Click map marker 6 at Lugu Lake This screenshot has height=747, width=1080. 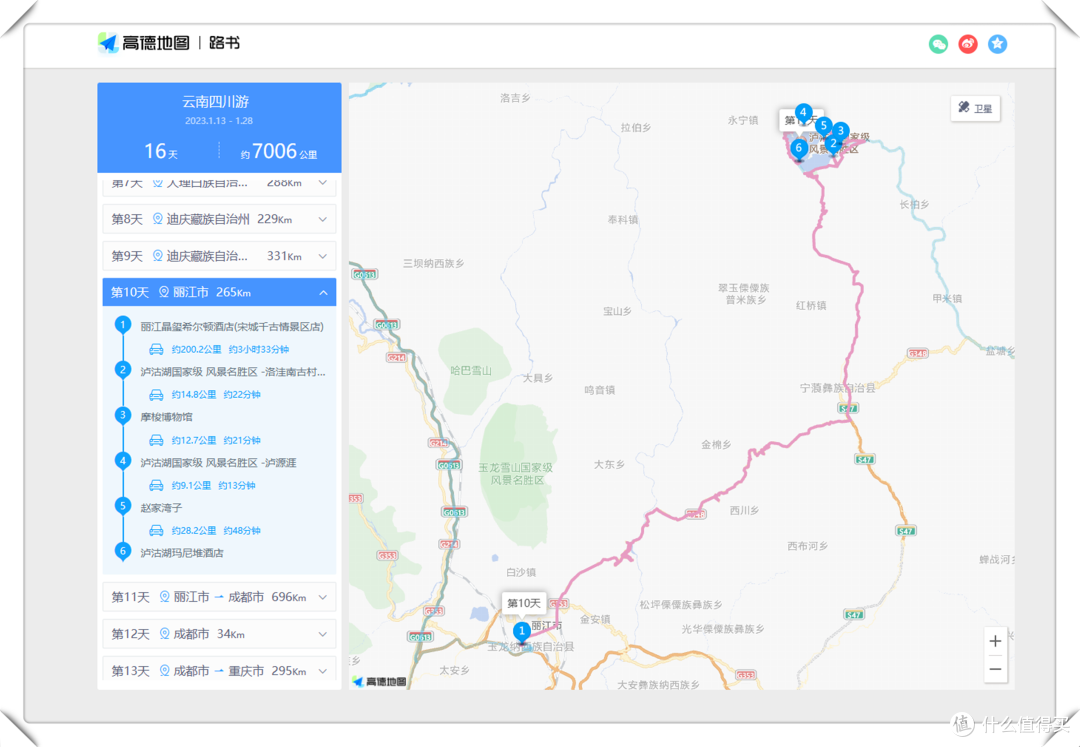[x=799, y=148]
